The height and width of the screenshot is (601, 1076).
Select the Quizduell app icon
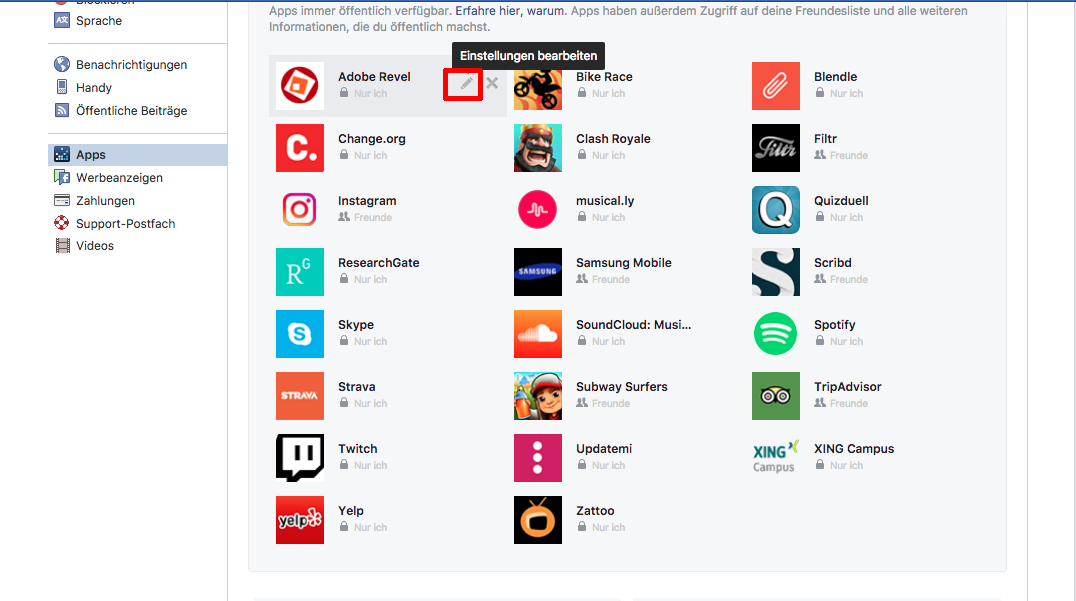pos(776,210)
